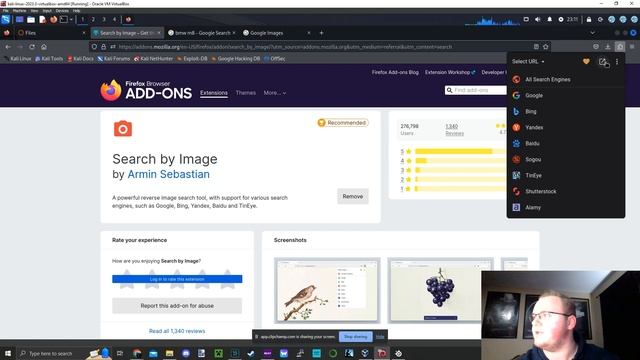Click Log in to rate this extension
The width and height of the screenshot is (640, 360).
[x=177, y=279]
